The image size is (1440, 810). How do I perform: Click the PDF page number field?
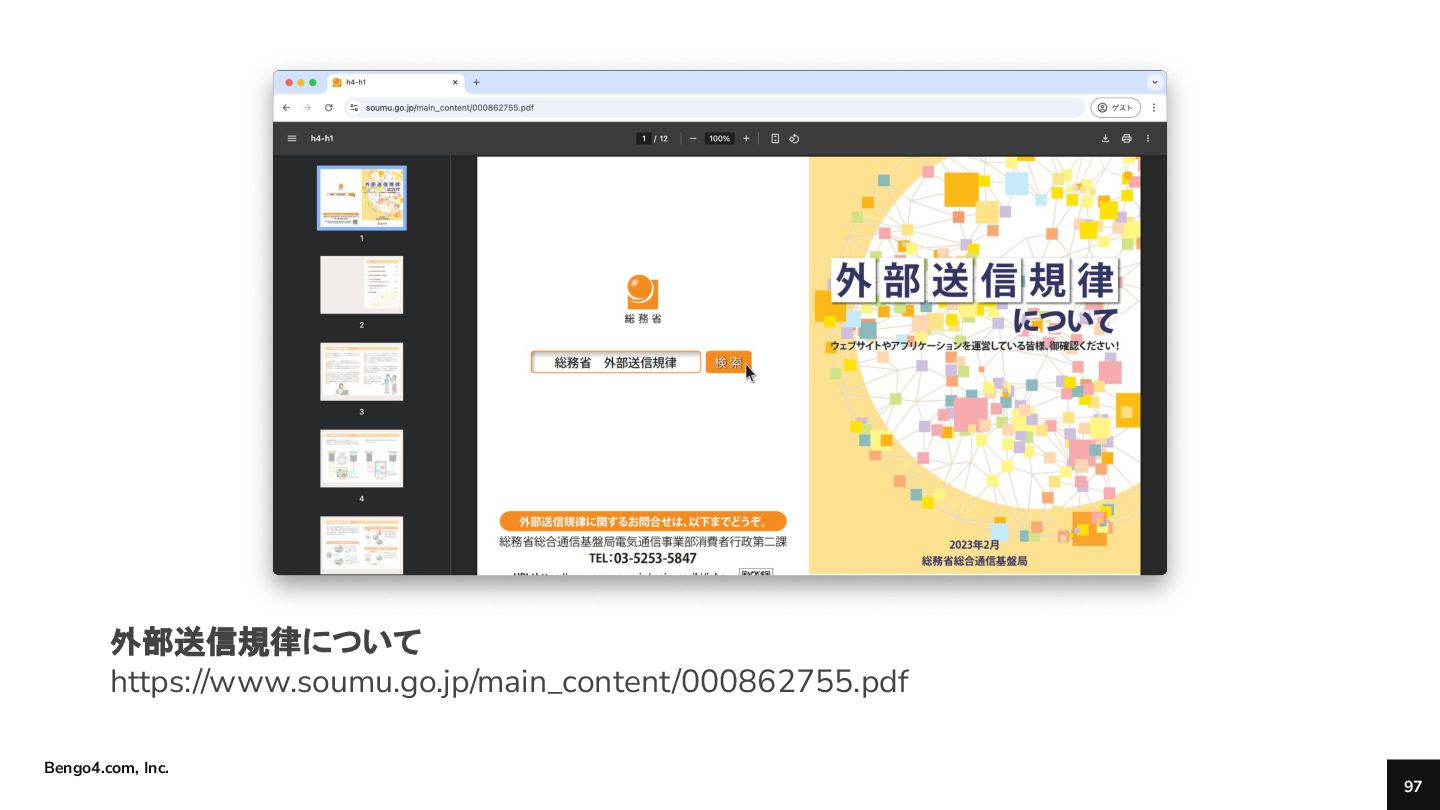tap(644, 138)
